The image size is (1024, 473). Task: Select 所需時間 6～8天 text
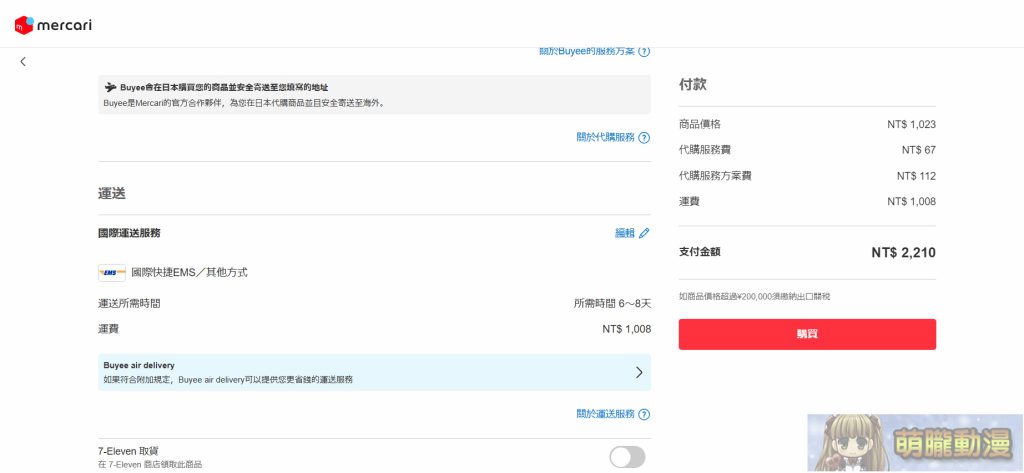coord(613,304)
